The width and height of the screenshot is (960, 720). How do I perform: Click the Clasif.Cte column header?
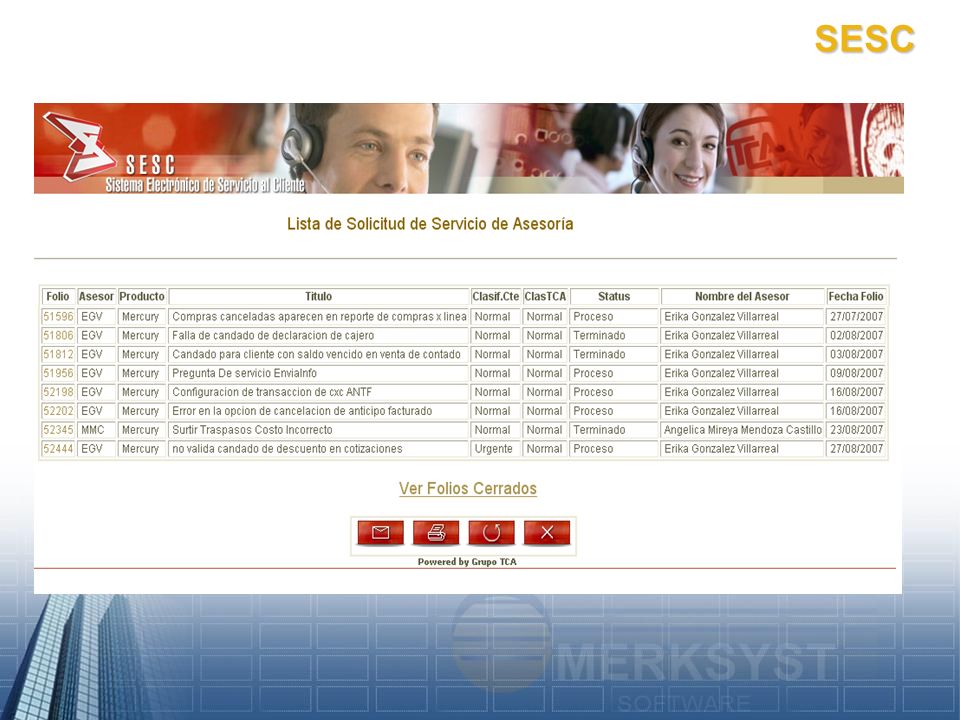[x=495, y=296]
